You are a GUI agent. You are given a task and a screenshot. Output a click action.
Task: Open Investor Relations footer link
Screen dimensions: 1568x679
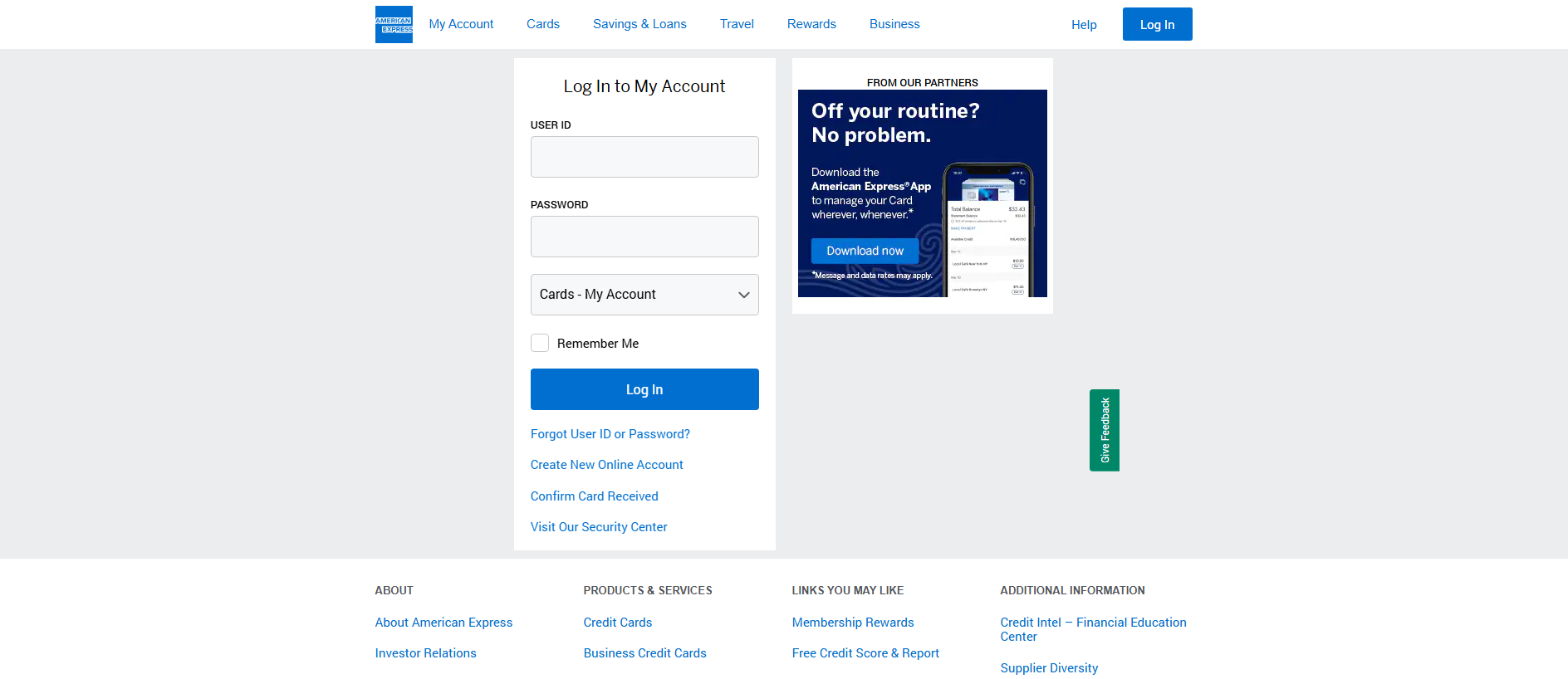coord(426,653)
